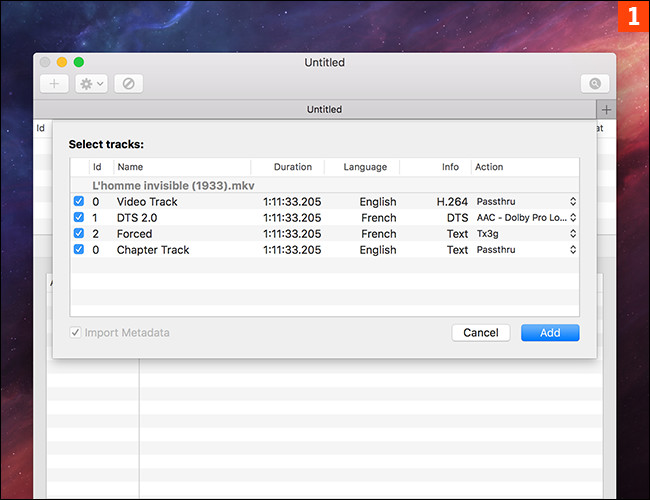650x500 pixels.
Task: Click the Import Metadata checkbox
Action: coord(77,332)
